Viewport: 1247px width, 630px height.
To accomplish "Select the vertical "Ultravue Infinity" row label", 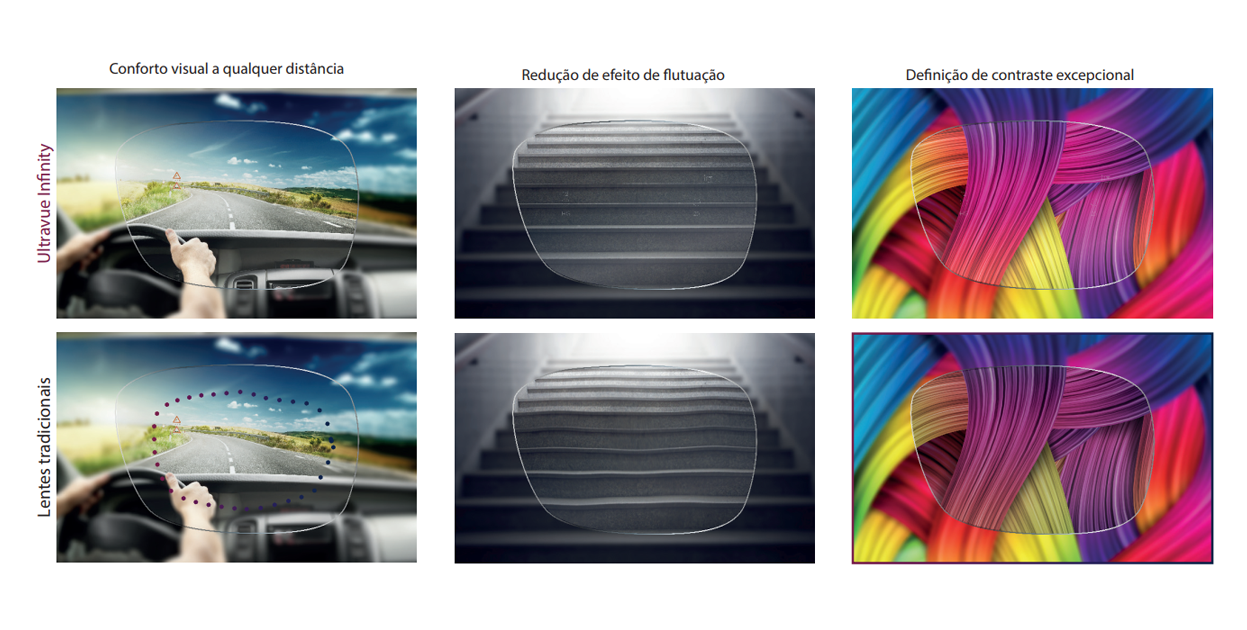I will click(44, 203).
